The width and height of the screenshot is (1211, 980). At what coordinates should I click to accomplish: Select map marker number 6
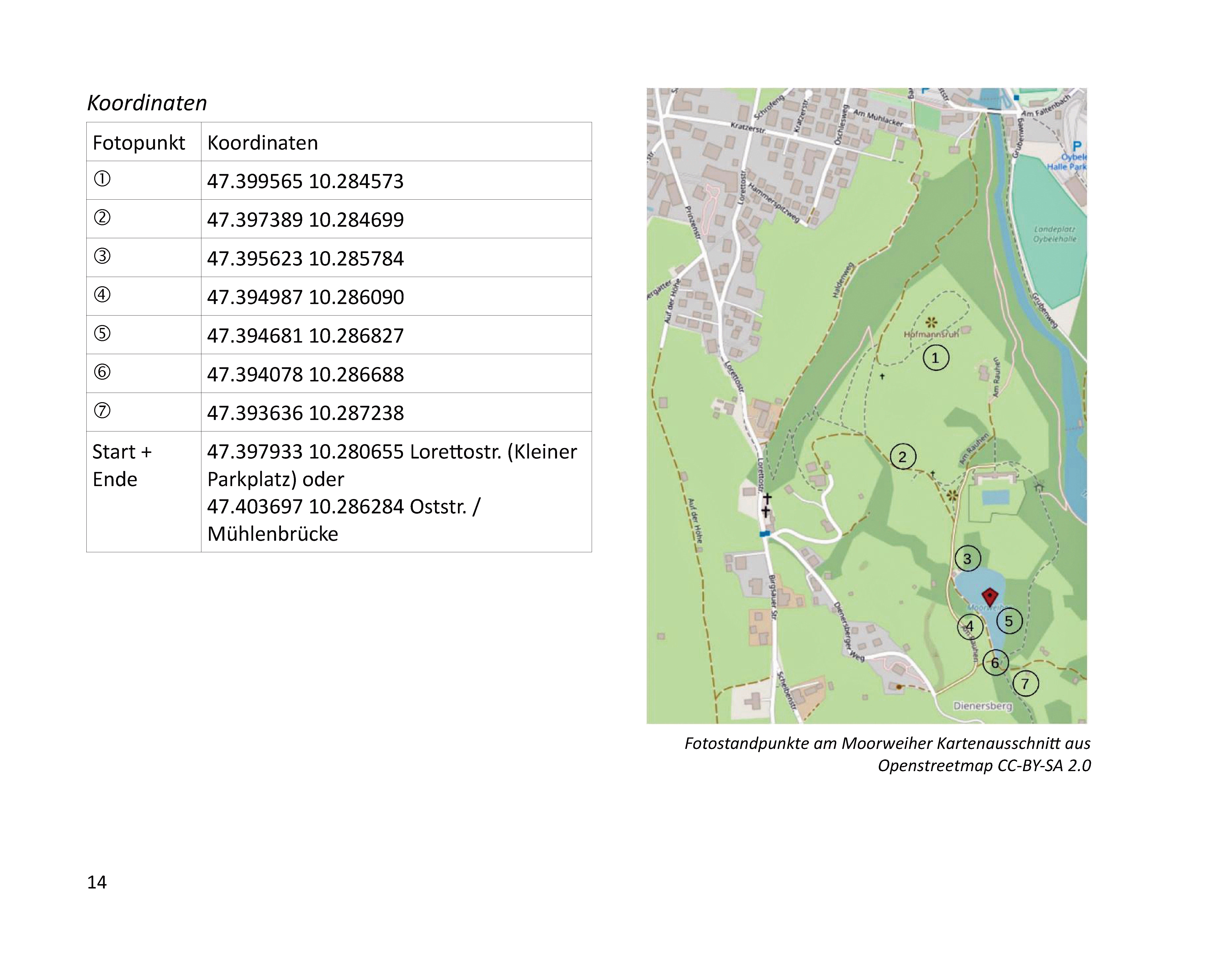[x=995, y=662]
